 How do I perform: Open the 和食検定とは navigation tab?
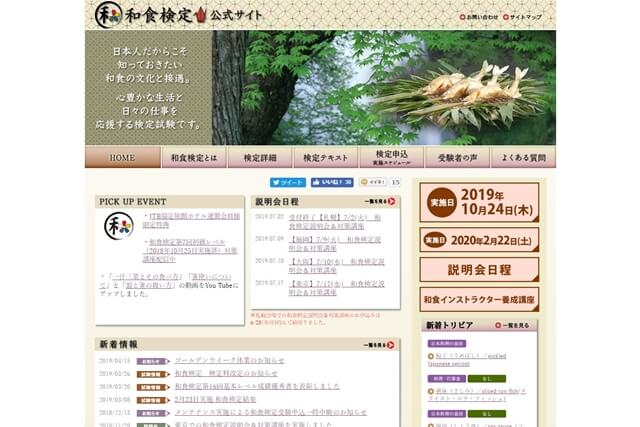[x=194, y=157]
